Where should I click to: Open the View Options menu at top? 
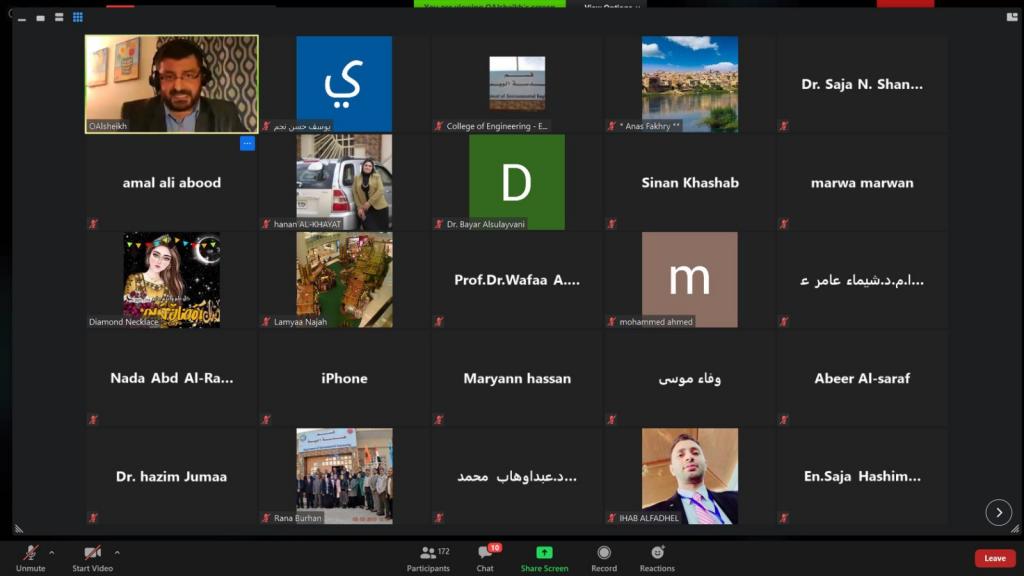612,6
